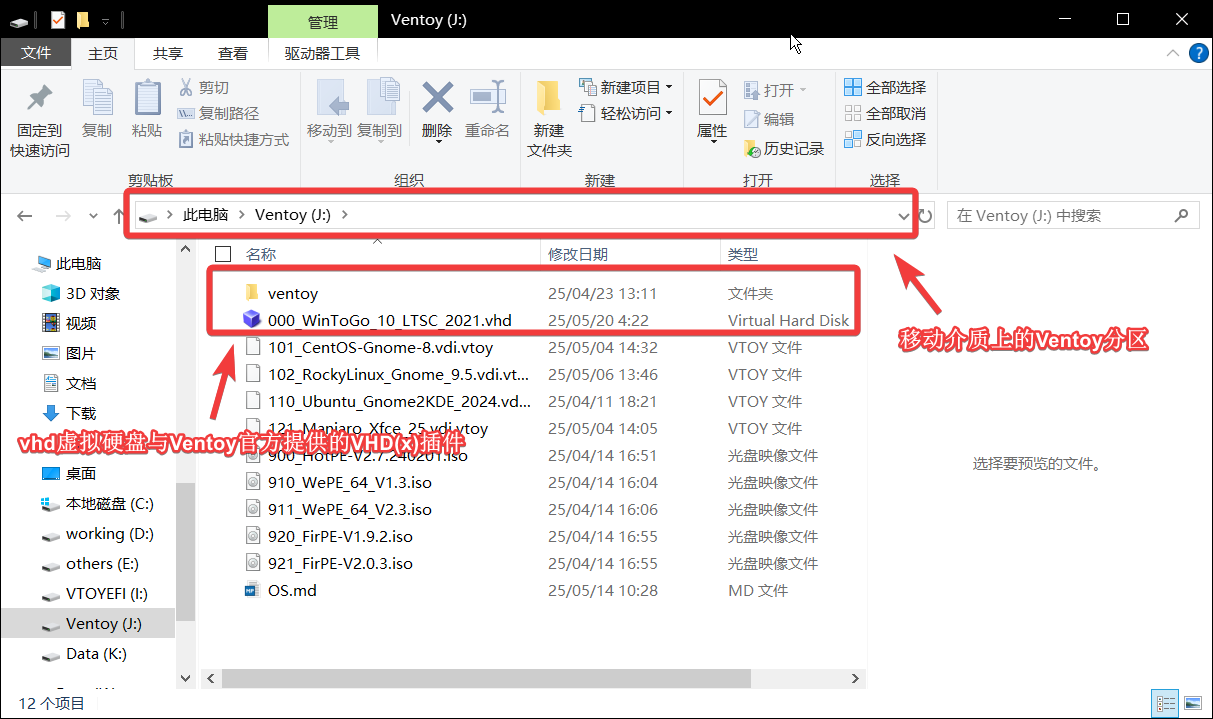The image size is (1213, 719).
Task: Click the New Folder icon
Action: point(549,99)
